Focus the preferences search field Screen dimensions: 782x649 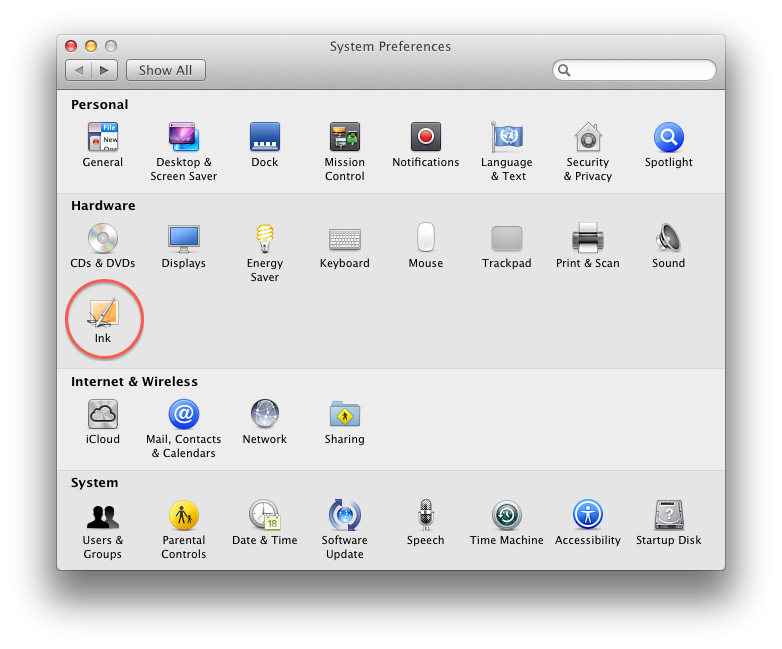(x=634, y=70)
